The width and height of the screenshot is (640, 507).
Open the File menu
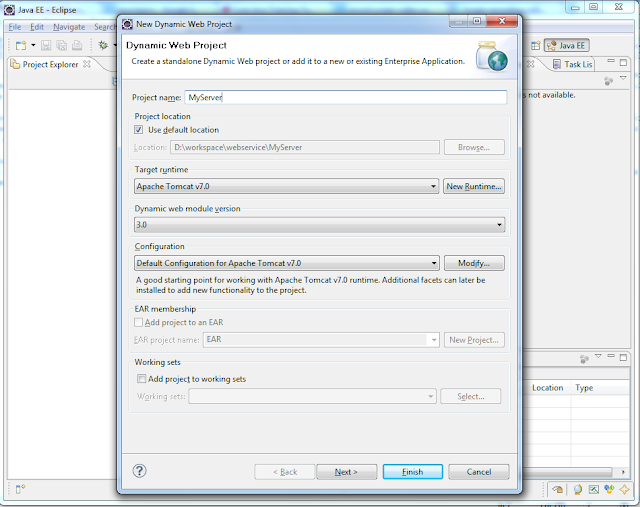pyautogui.click(x=15, y=27)
